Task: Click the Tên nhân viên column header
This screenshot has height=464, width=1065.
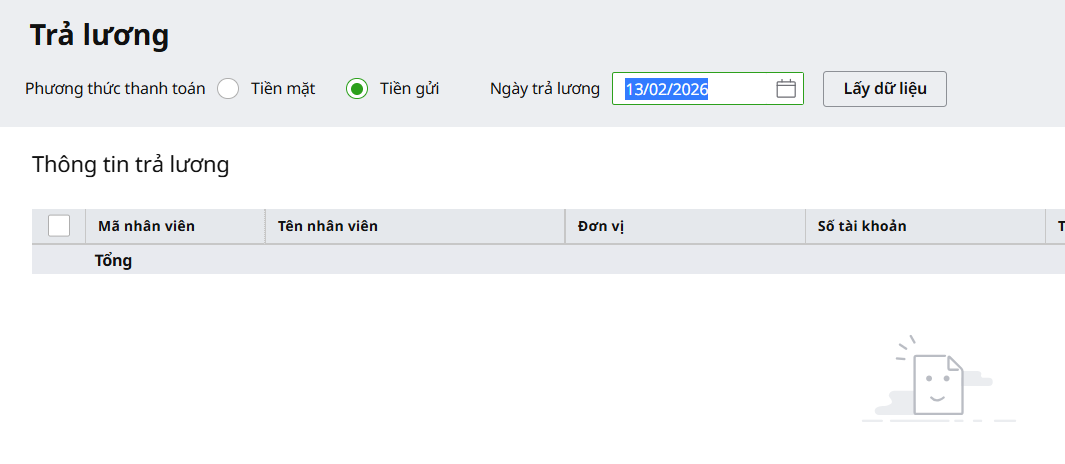Action: (328, 226)
